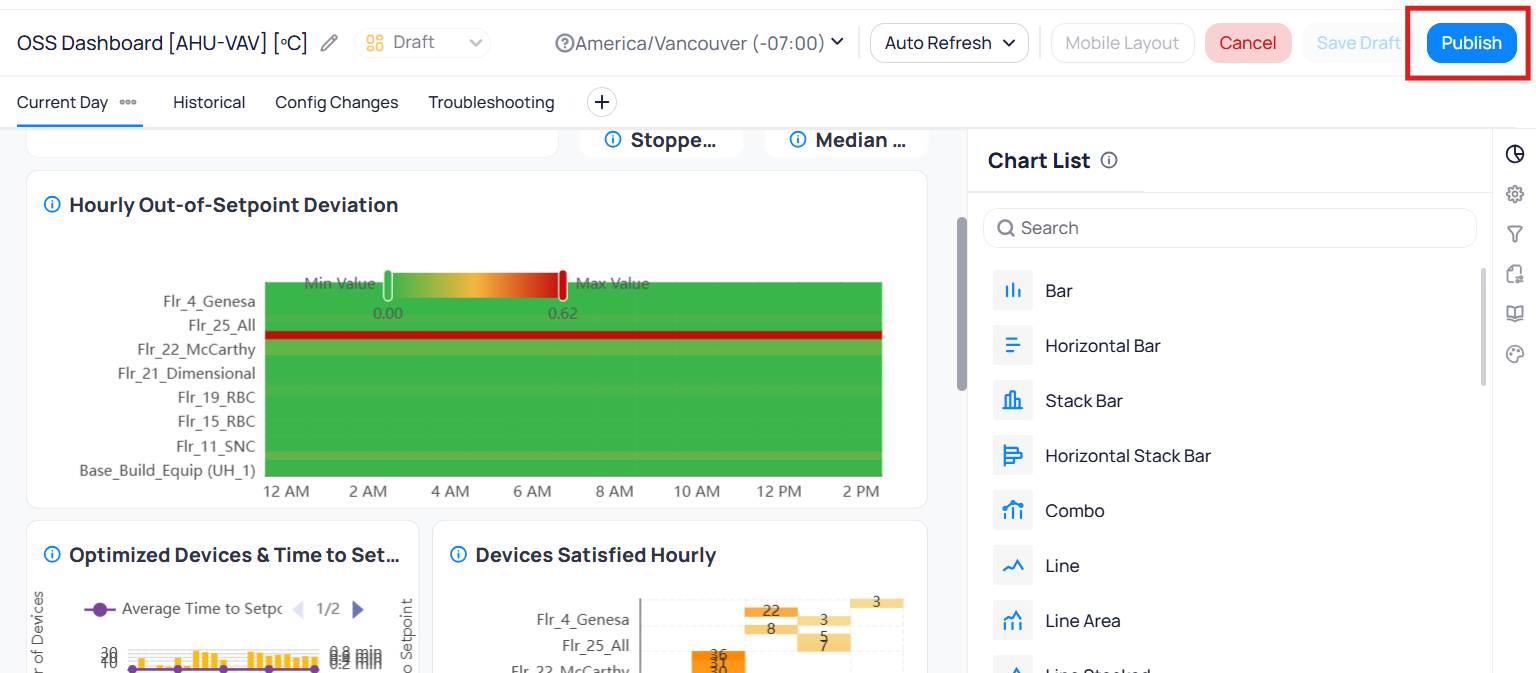This screenshot has height=673, width=1536.
Task: Click the Max Value heatmap slider handle
Action: (x=563, y=285)
